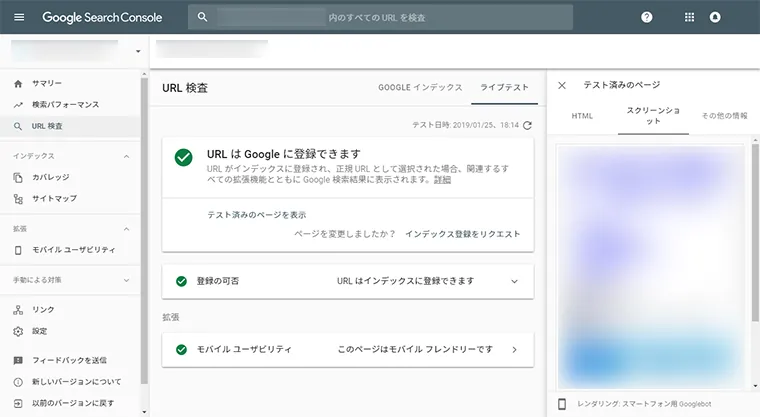Click テスト済みのページを表示 link

pos(256,215)
